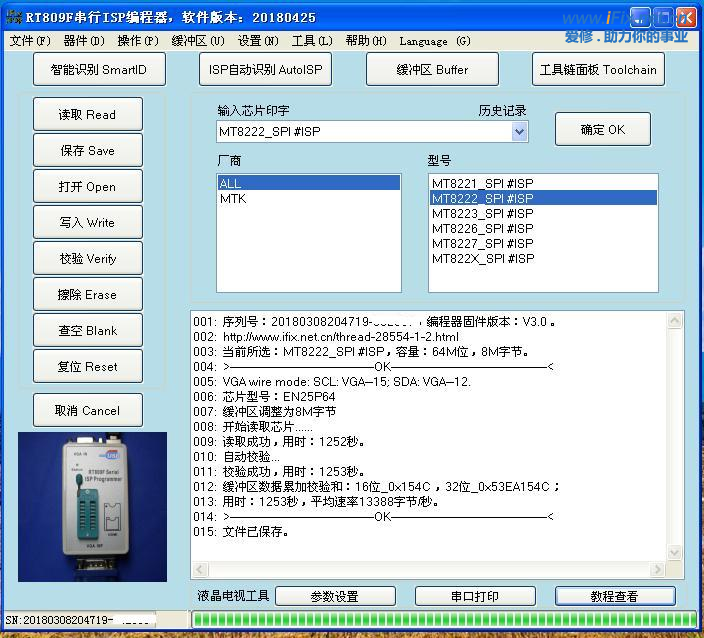Viewport: 704px width, 638px height.
Task: Open the 文件(F) menu
Action: 30,41
